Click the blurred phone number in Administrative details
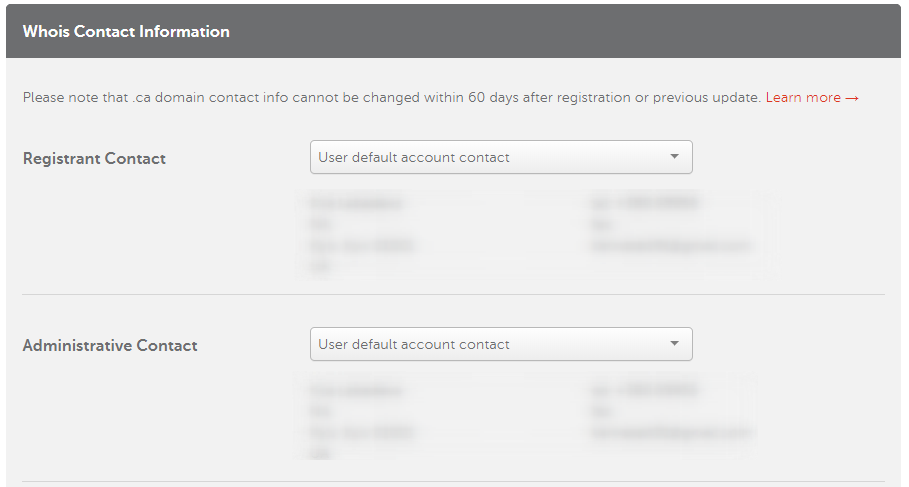 coord(645,390)
